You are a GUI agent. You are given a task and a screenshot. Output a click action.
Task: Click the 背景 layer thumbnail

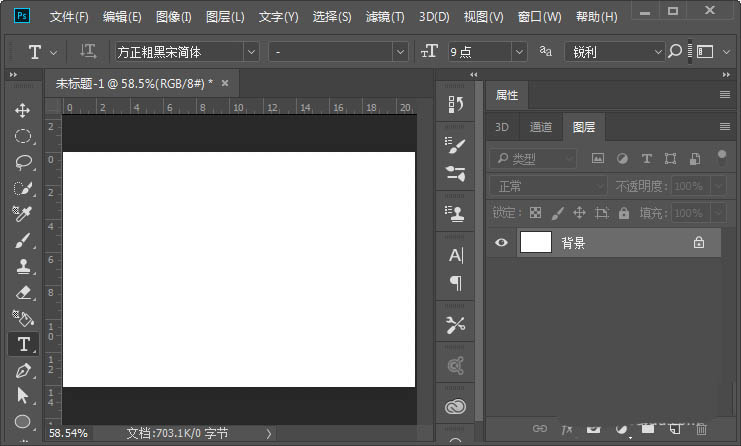pos(536,242)
